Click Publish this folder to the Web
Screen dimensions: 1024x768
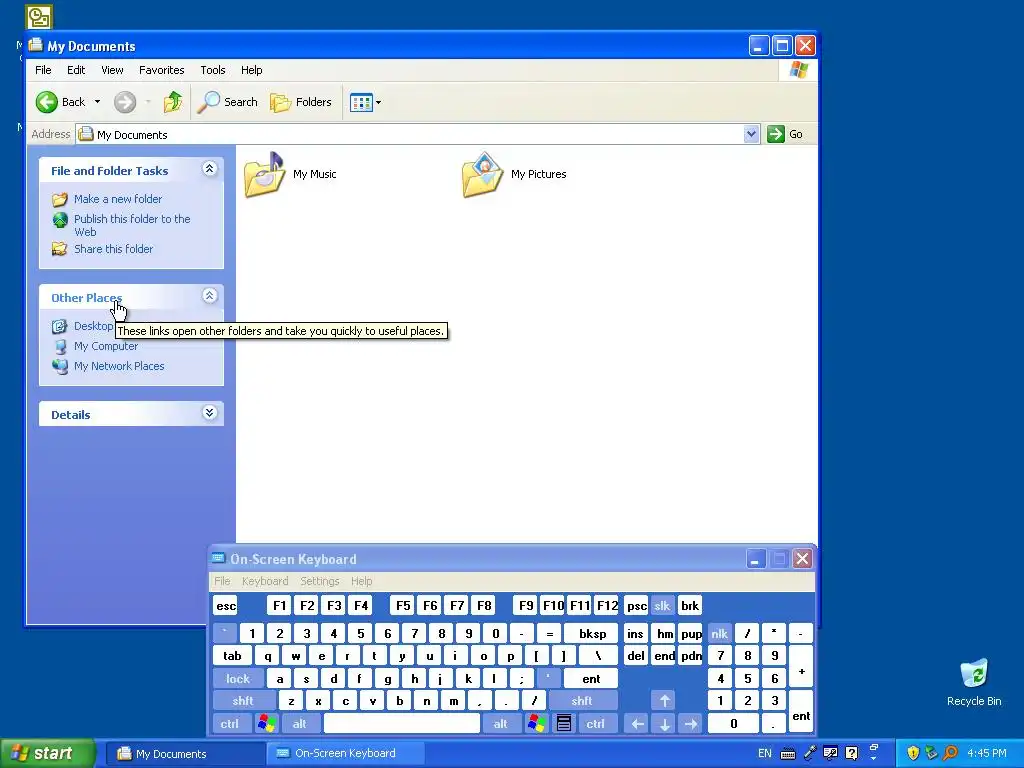click(x=132, y=225)
